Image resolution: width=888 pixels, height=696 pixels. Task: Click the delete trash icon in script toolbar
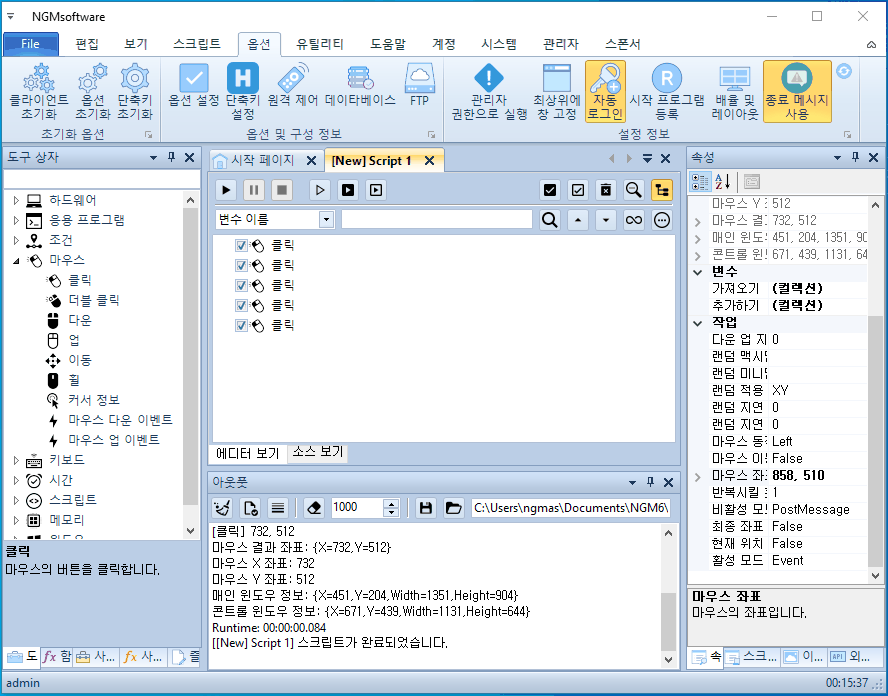coord(605,190)
